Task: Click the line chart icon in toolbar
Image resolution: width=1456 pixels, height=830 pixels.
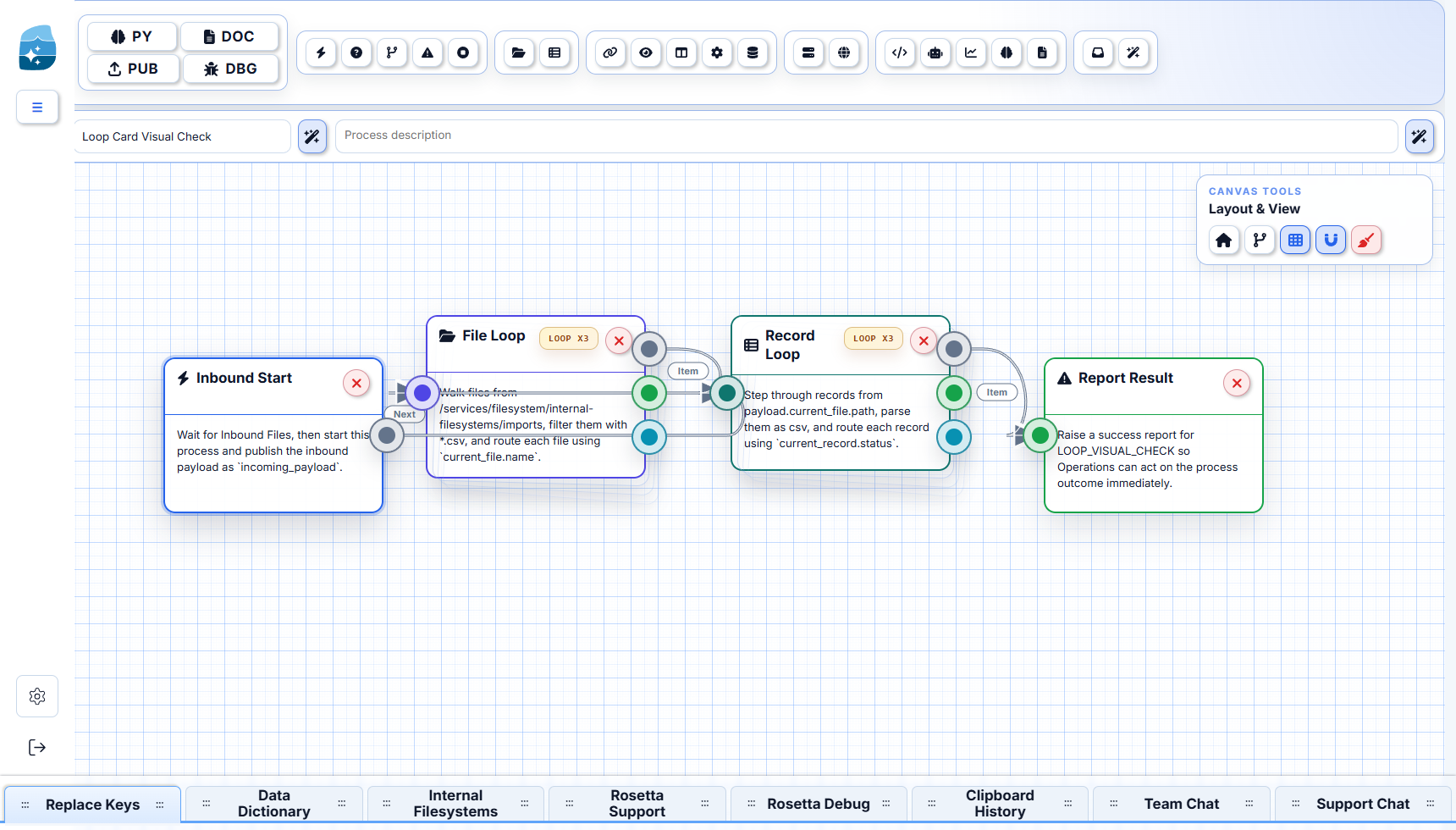Action: tap(971, 53)
